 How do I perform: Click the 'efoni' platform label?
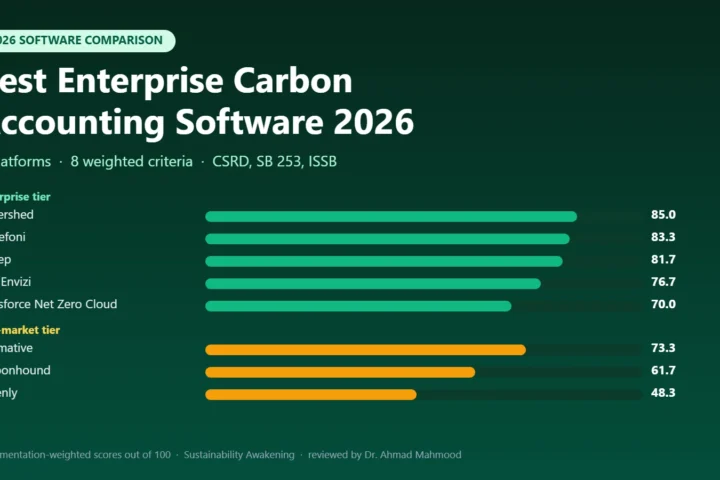coord(13,237)
